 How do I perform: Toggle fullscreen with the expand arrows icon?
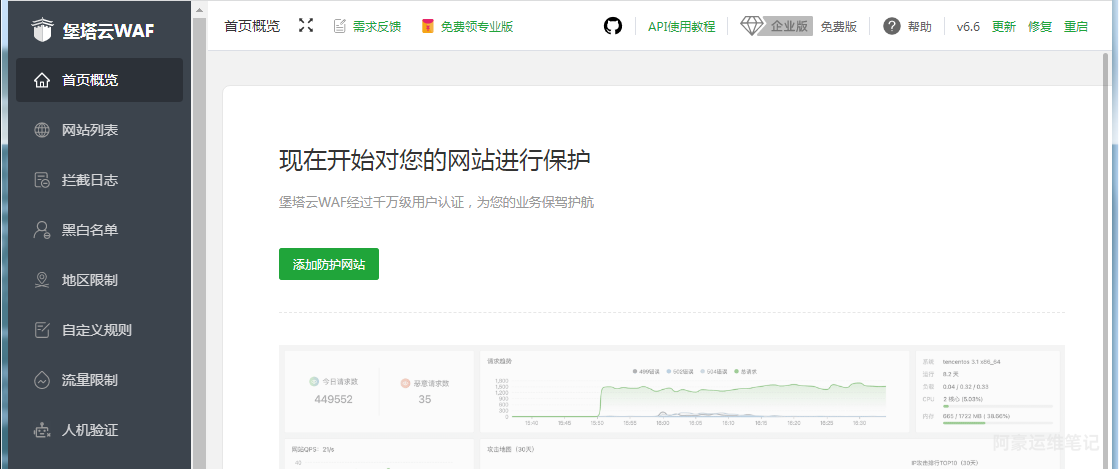tap(306, 26)
